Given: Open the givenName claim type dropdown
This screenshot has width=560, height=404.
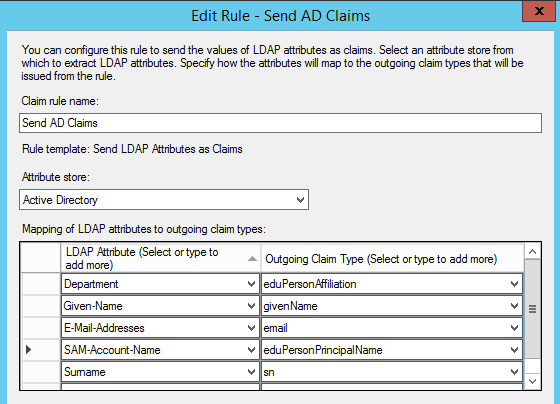Looking at the screenshot, I should 514,306.
